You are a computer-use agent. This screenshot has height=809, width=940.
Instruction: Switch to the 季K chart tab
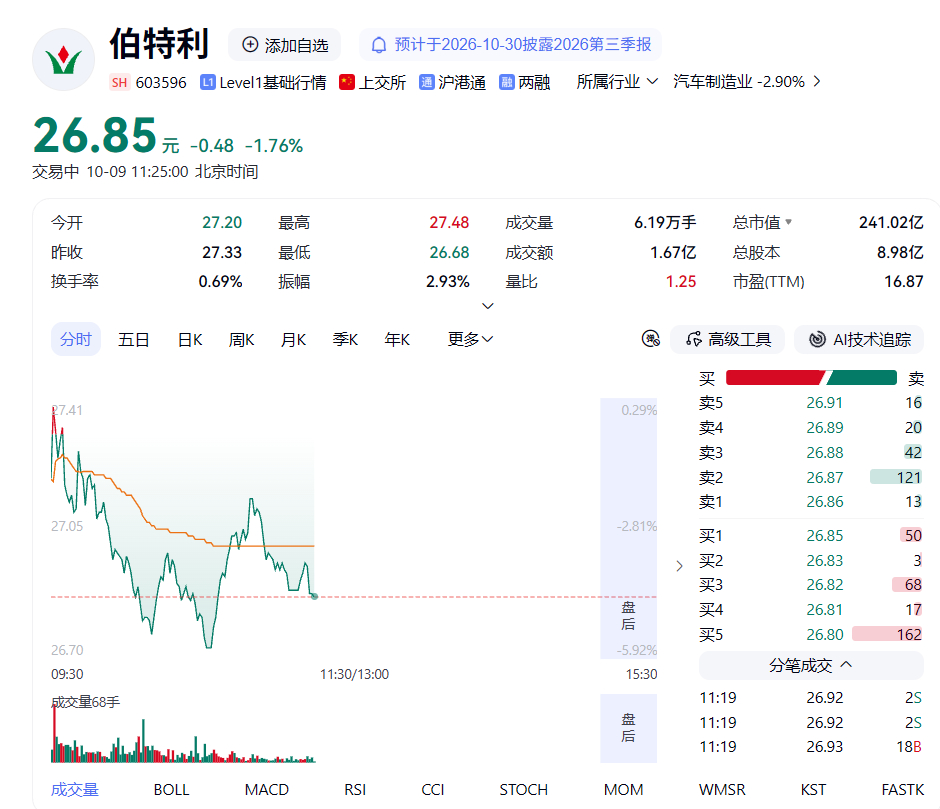coord(345,340)
